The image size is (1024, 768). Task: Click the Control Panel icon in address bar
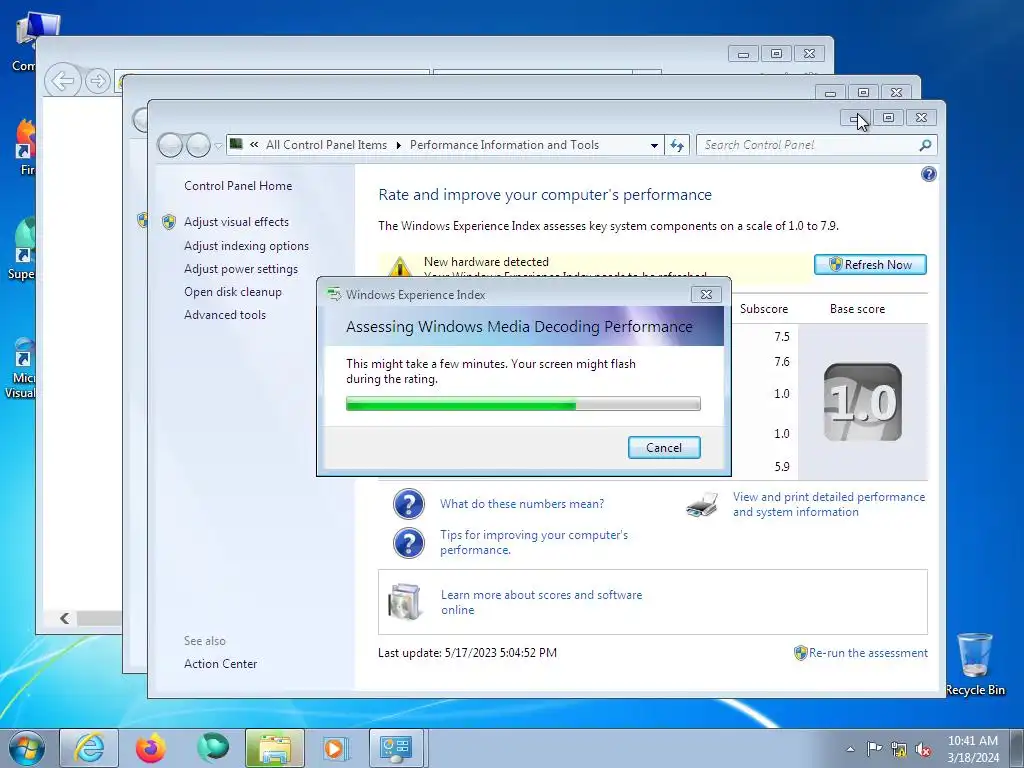[x=236, y=144]
